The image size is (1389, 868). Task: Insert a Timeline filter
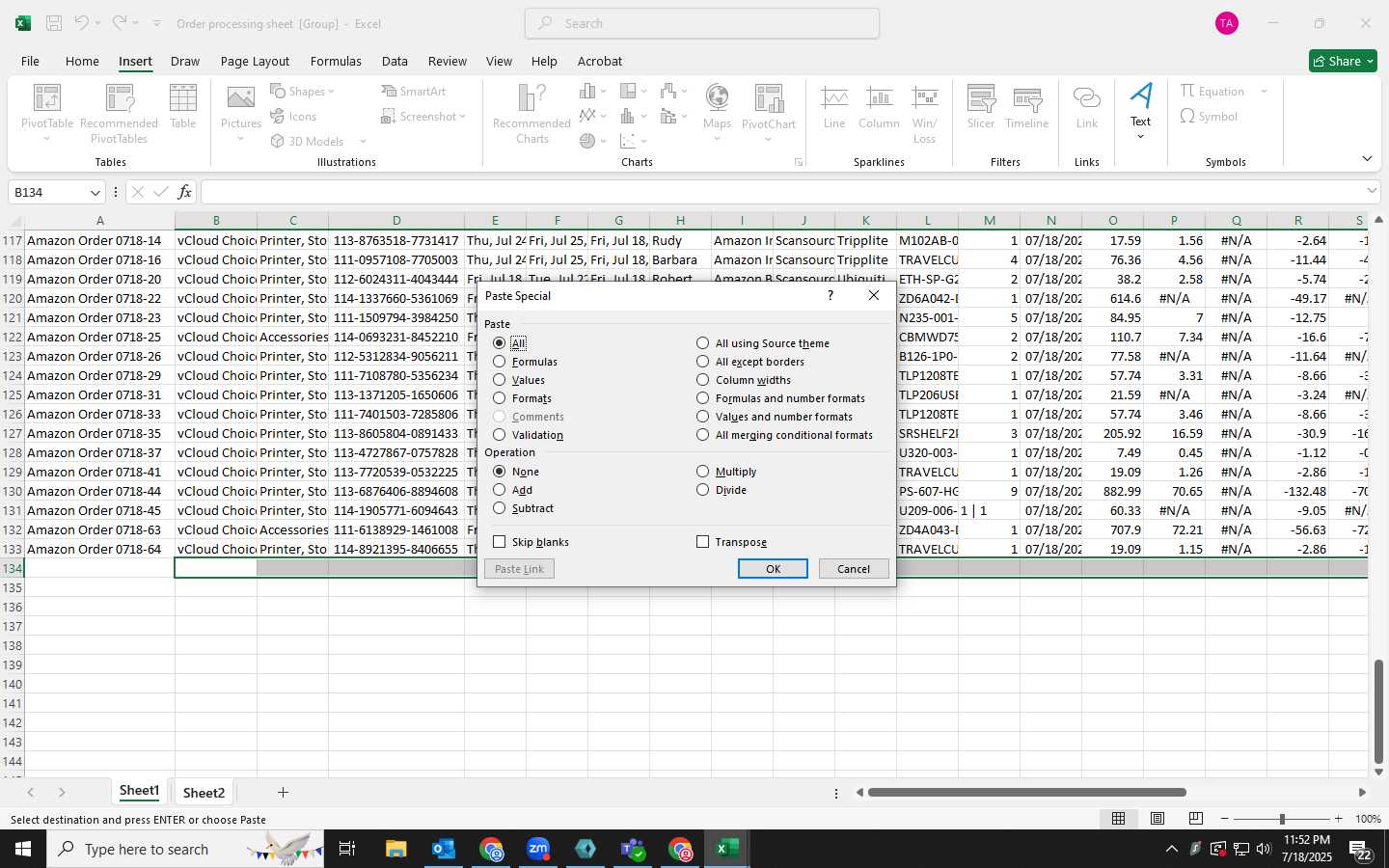(x=1026, y=106)
